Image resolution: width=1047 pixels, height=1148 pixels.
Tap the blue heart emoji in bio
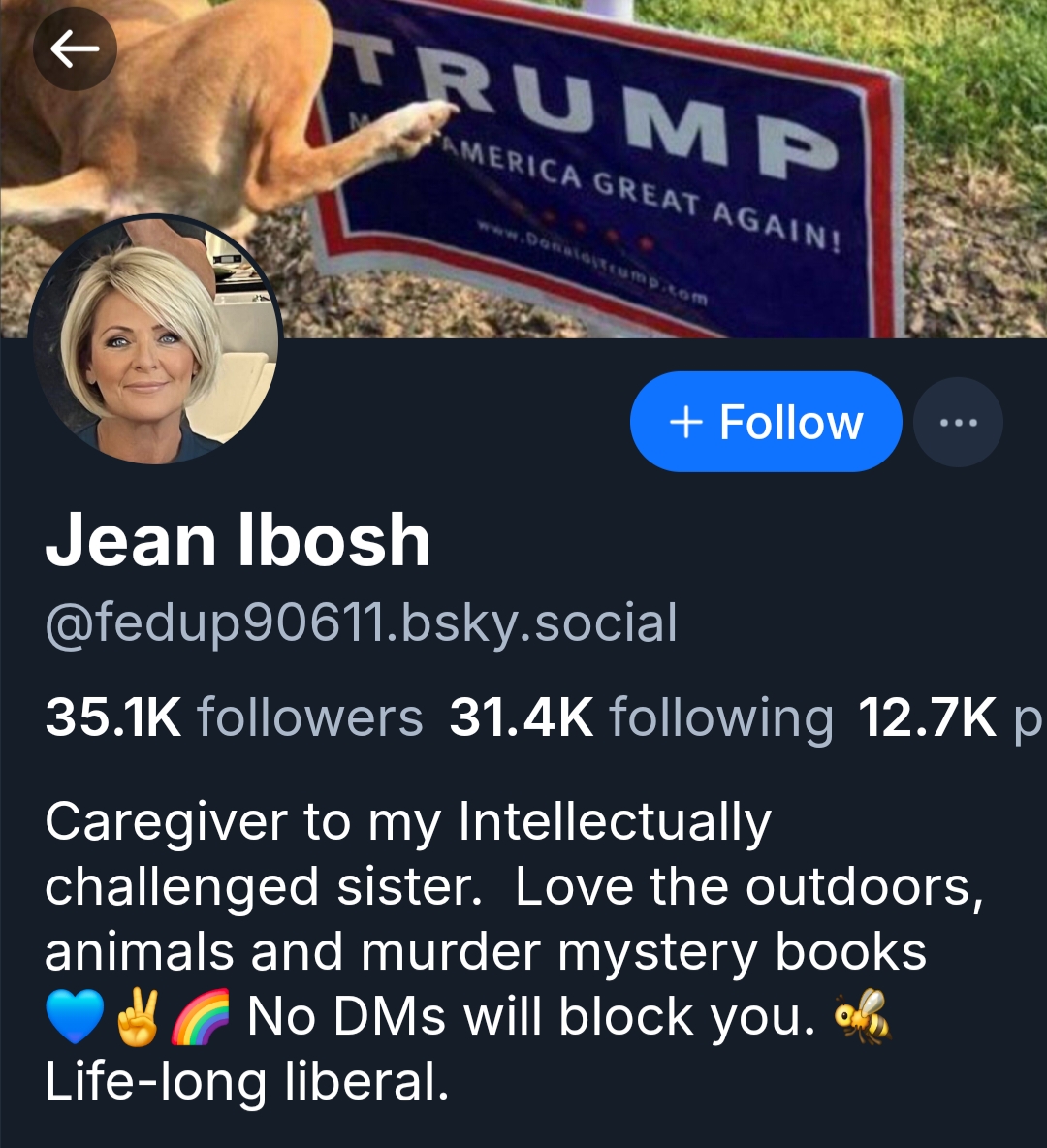(x=75, y=1016)
